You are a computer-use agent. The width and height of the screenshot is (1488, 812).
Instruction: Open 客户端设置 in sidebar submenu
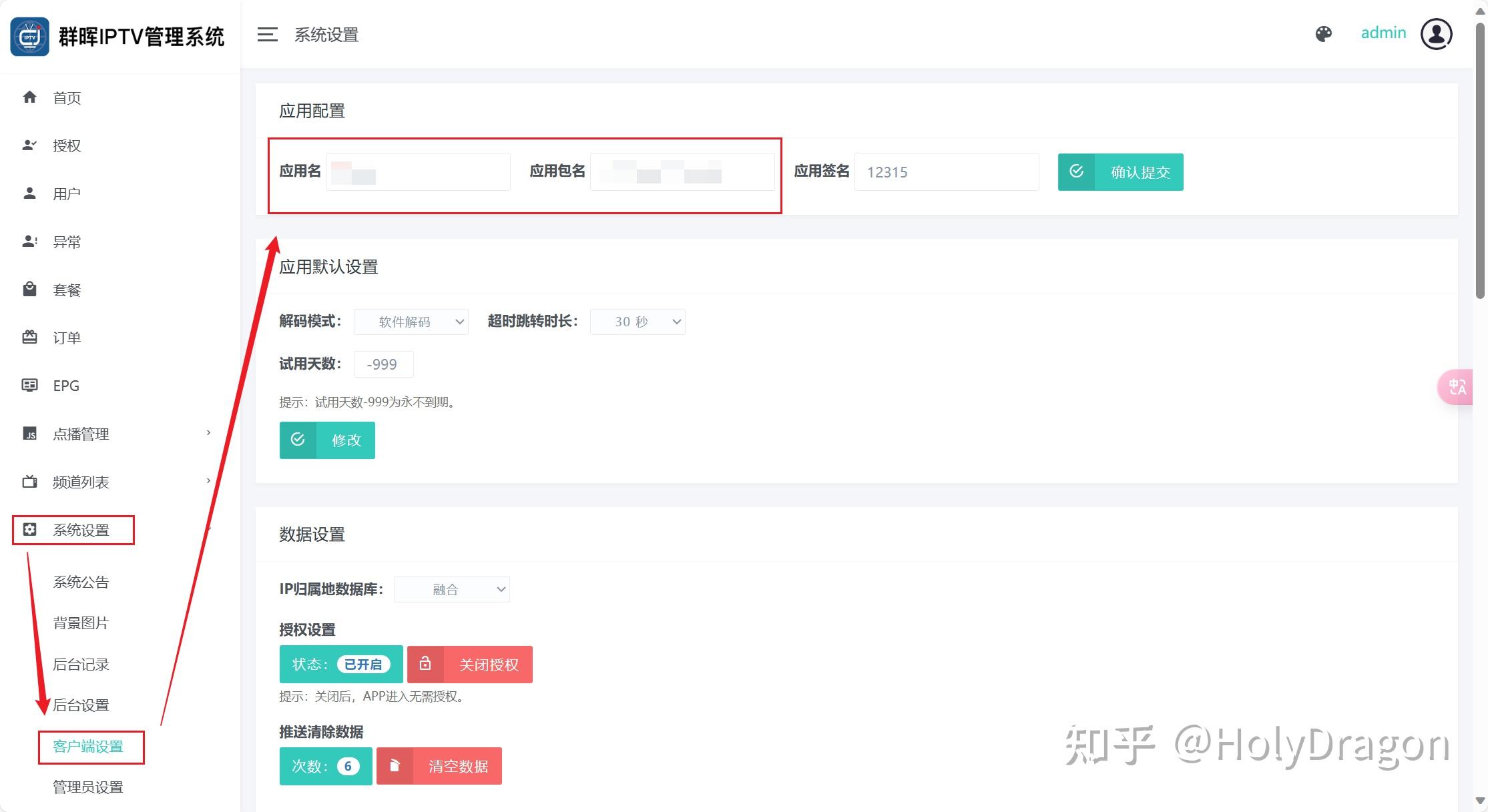(x=88, y=747)
